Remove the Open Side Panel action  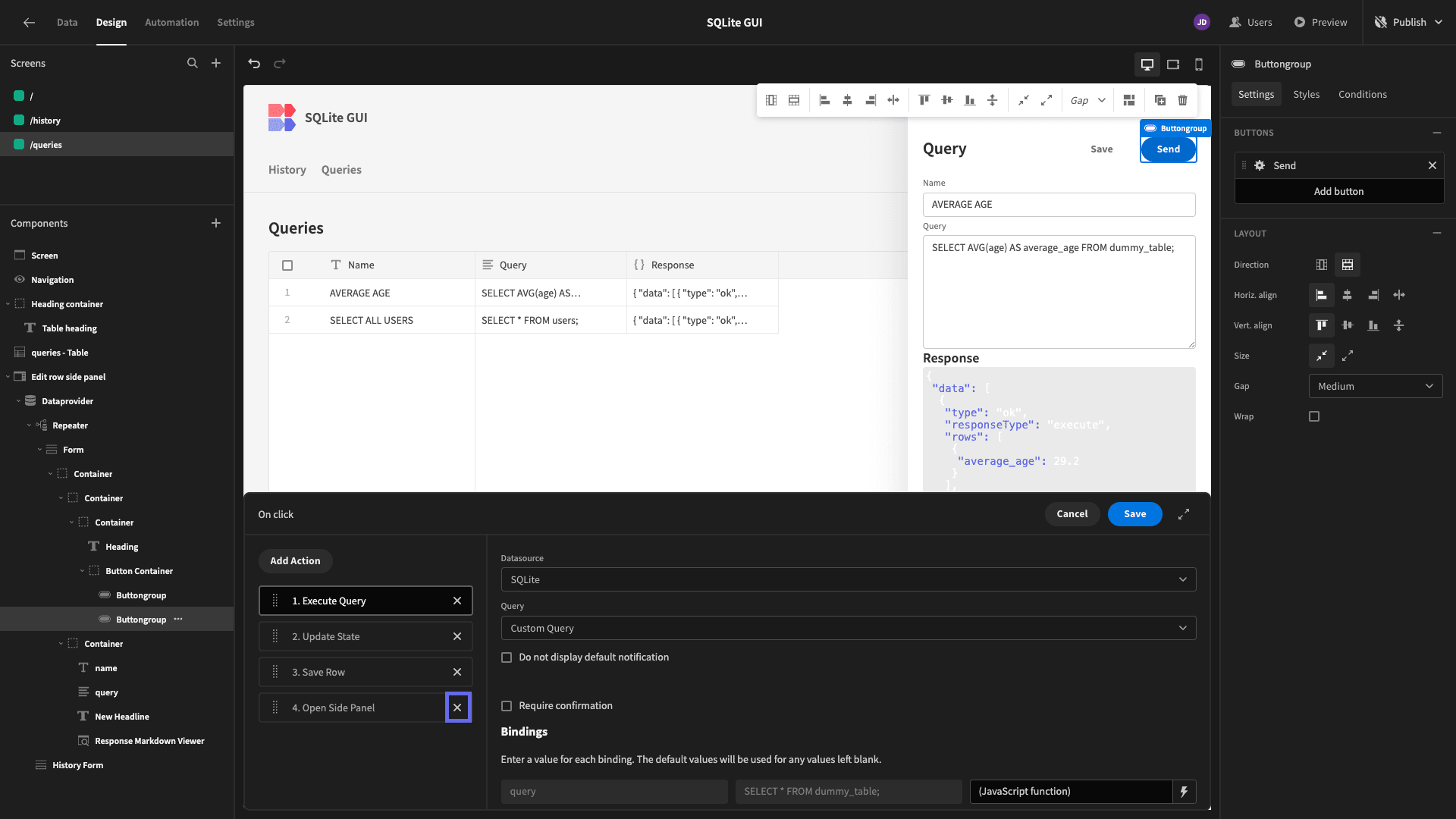coord(457,708)
